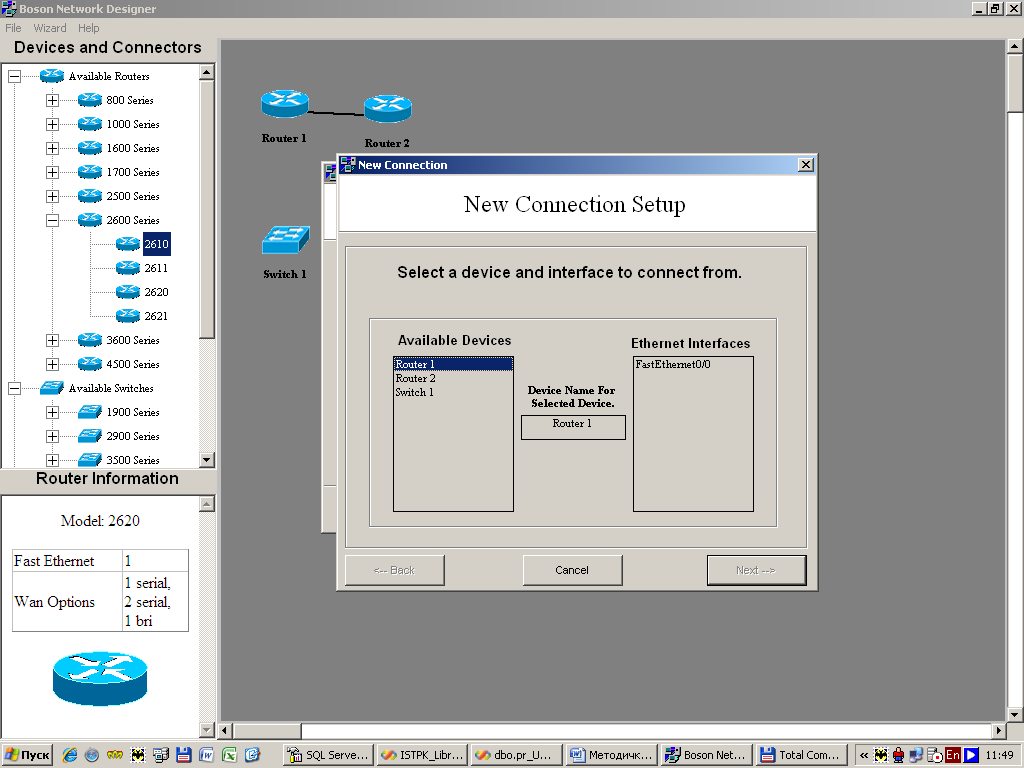Expand the 1600 Series node
This screenshot has height=768, width=1024.
(x=52, y=148)
